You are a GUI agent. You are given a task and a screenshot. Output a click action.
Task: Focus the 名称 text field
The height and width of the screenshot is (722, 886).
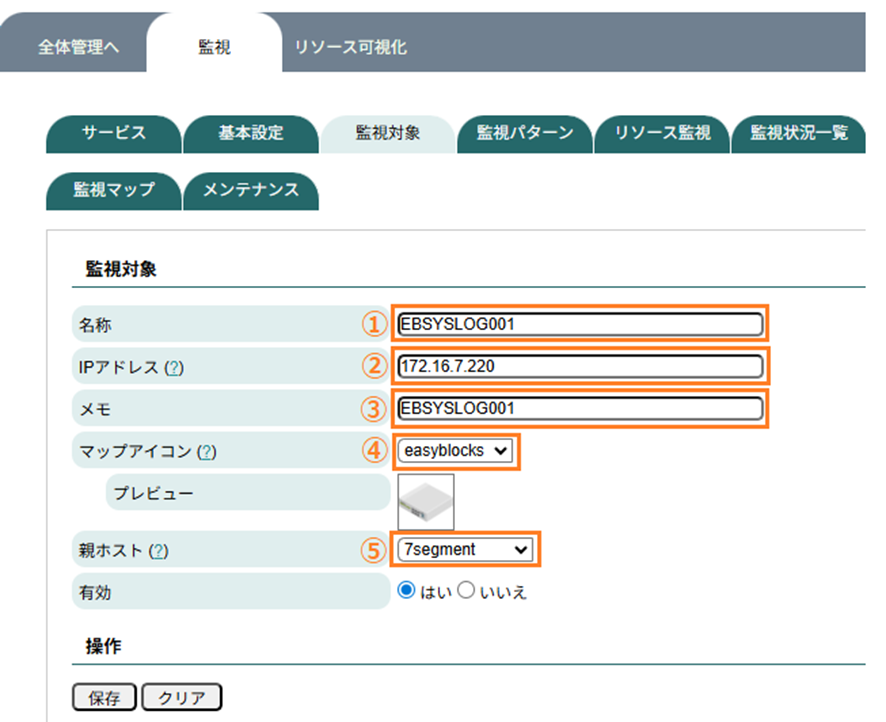click(580, 324)
